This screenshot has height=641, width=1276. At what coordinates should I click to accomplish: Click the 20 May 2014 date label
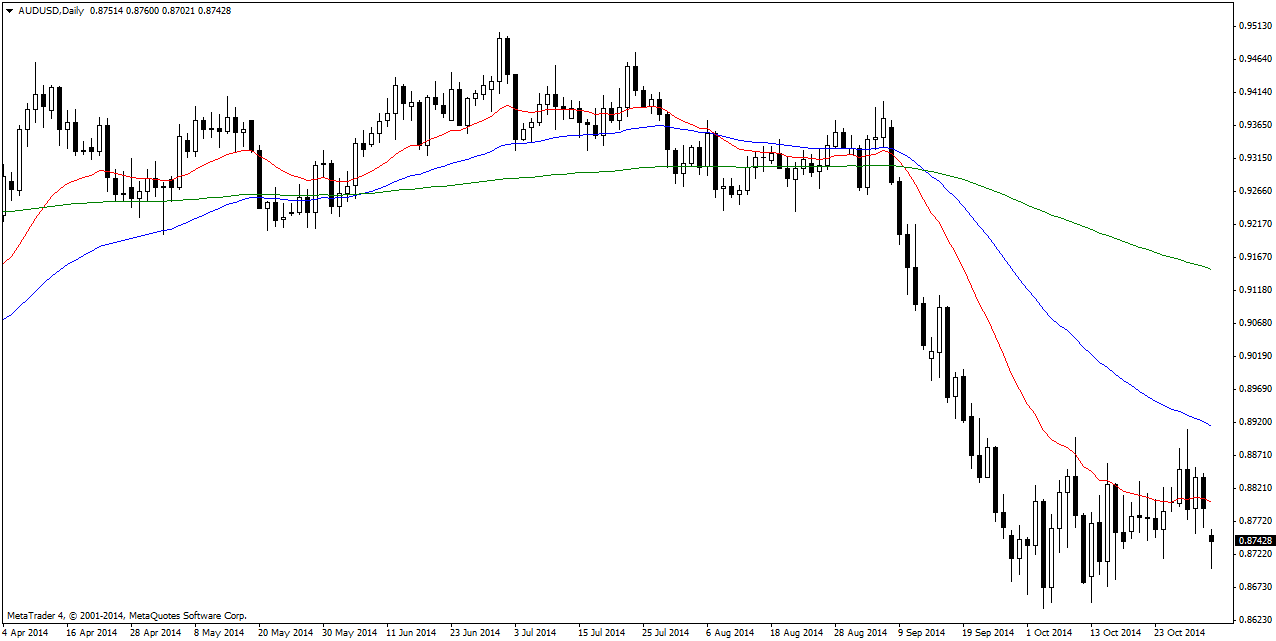(x=284, y=632)
